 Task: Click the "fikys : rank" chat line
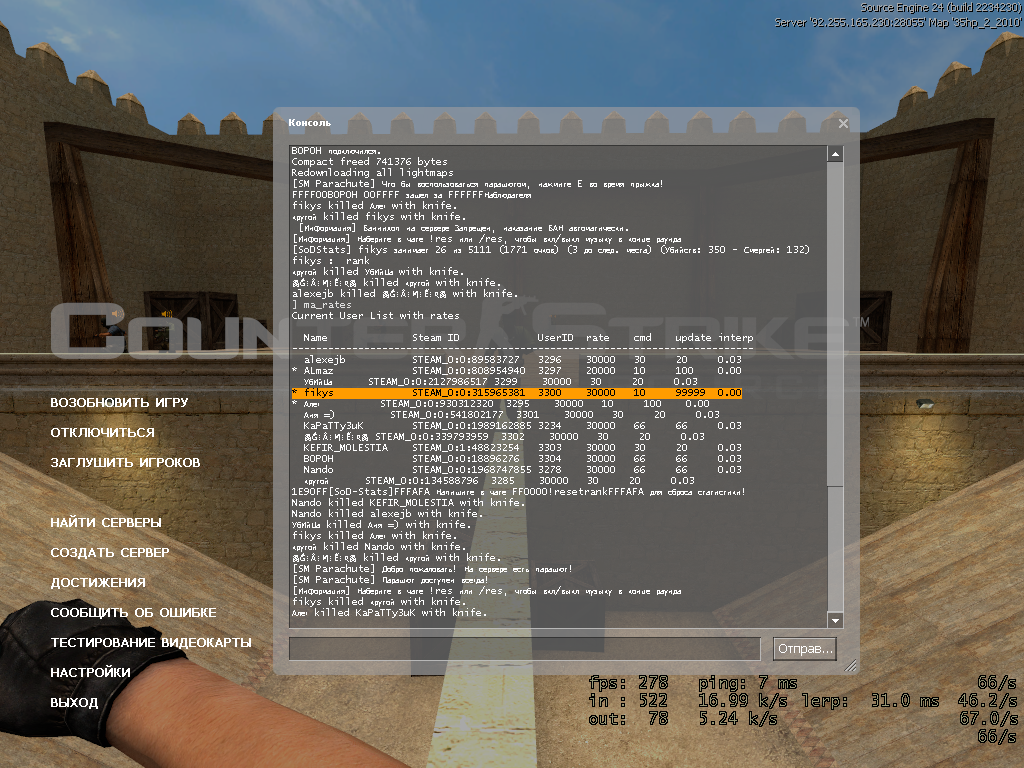click(x=330, y=261)
